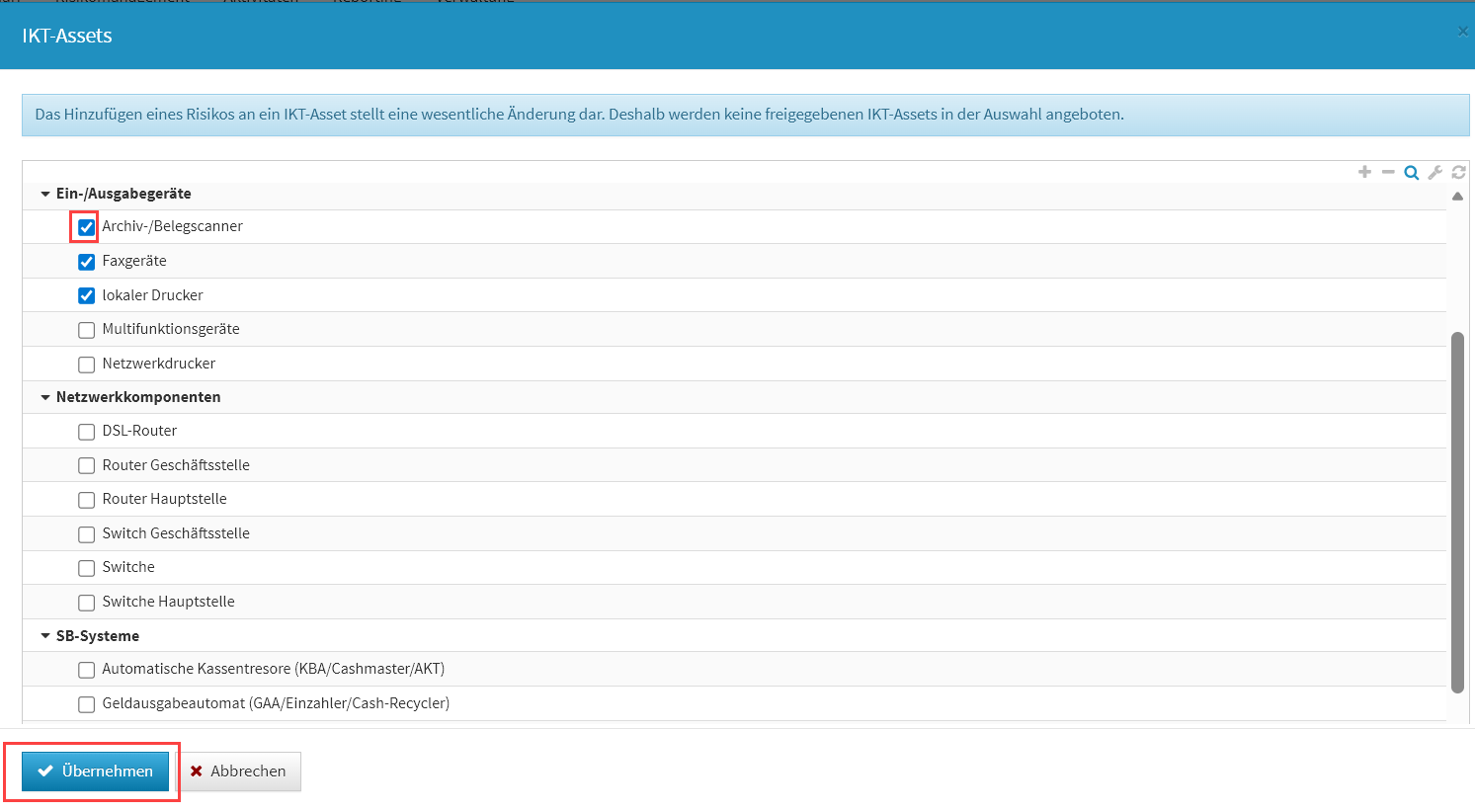This screenshot has height=812, width=1475.
Task: Open table settings via the wrench icon
Action: pos(1435,173)
